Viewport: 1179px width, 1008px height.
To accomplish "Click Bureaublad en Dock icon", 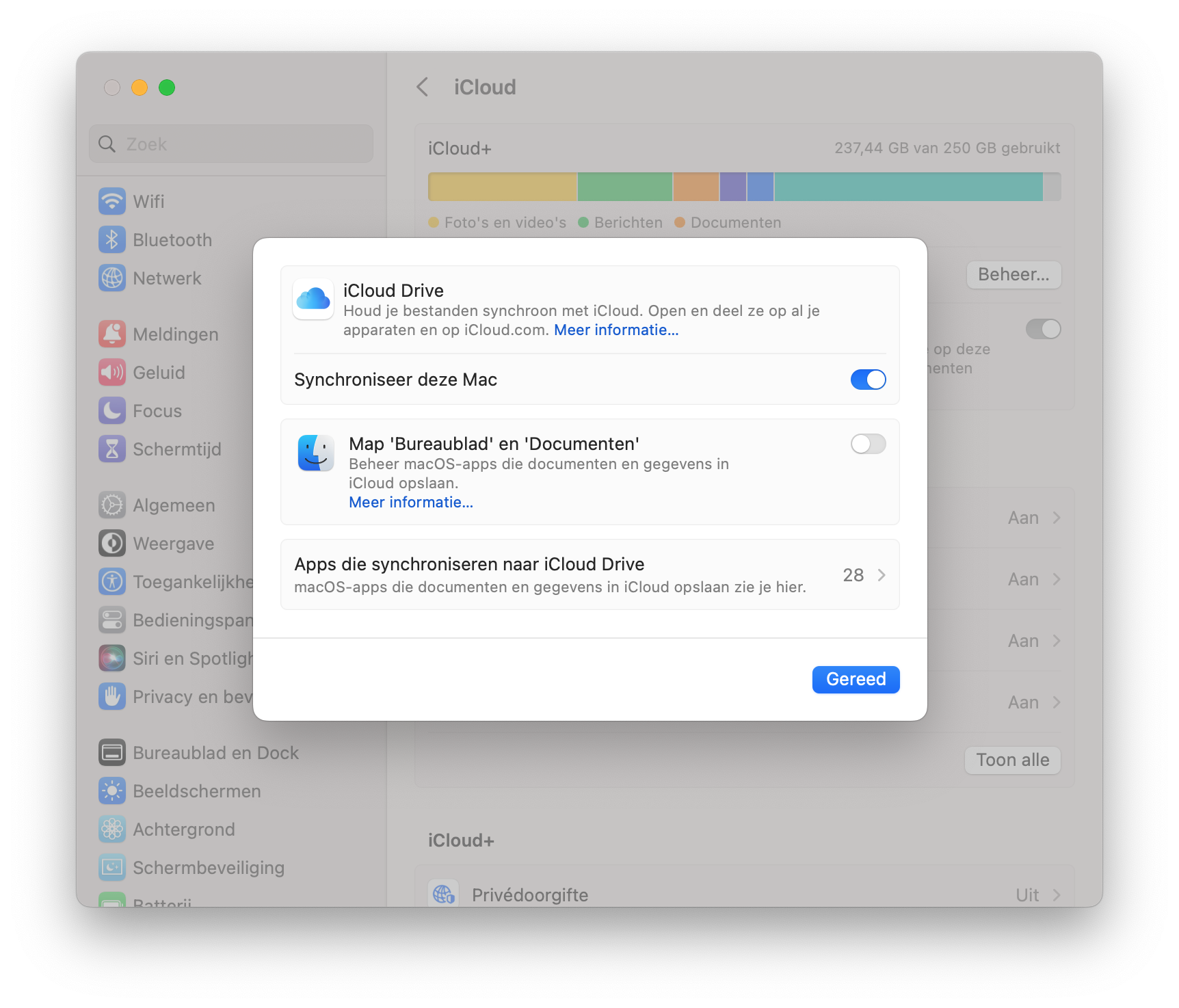I will 112,752.
